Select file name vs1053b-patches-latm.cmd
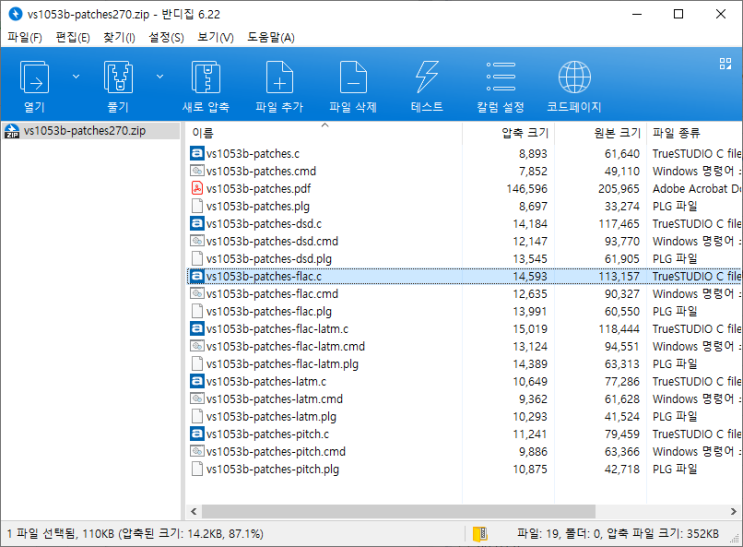The height and width of the screenshot is (547, 743). 274,399
